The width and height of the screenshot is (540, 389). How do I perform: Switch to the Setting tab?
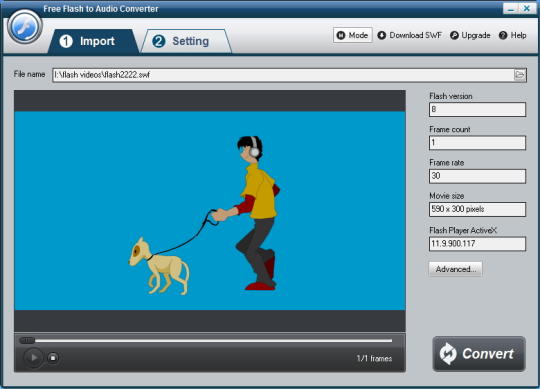pyautogui.click(x=186, y=41)
